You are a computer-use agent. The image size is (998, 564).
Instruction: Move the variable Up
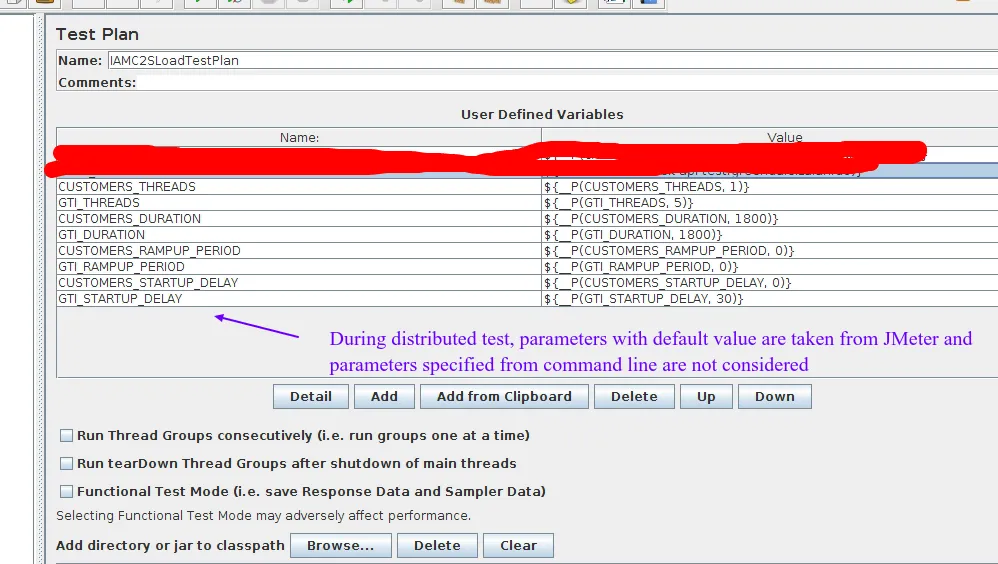(x=706, y=397)
